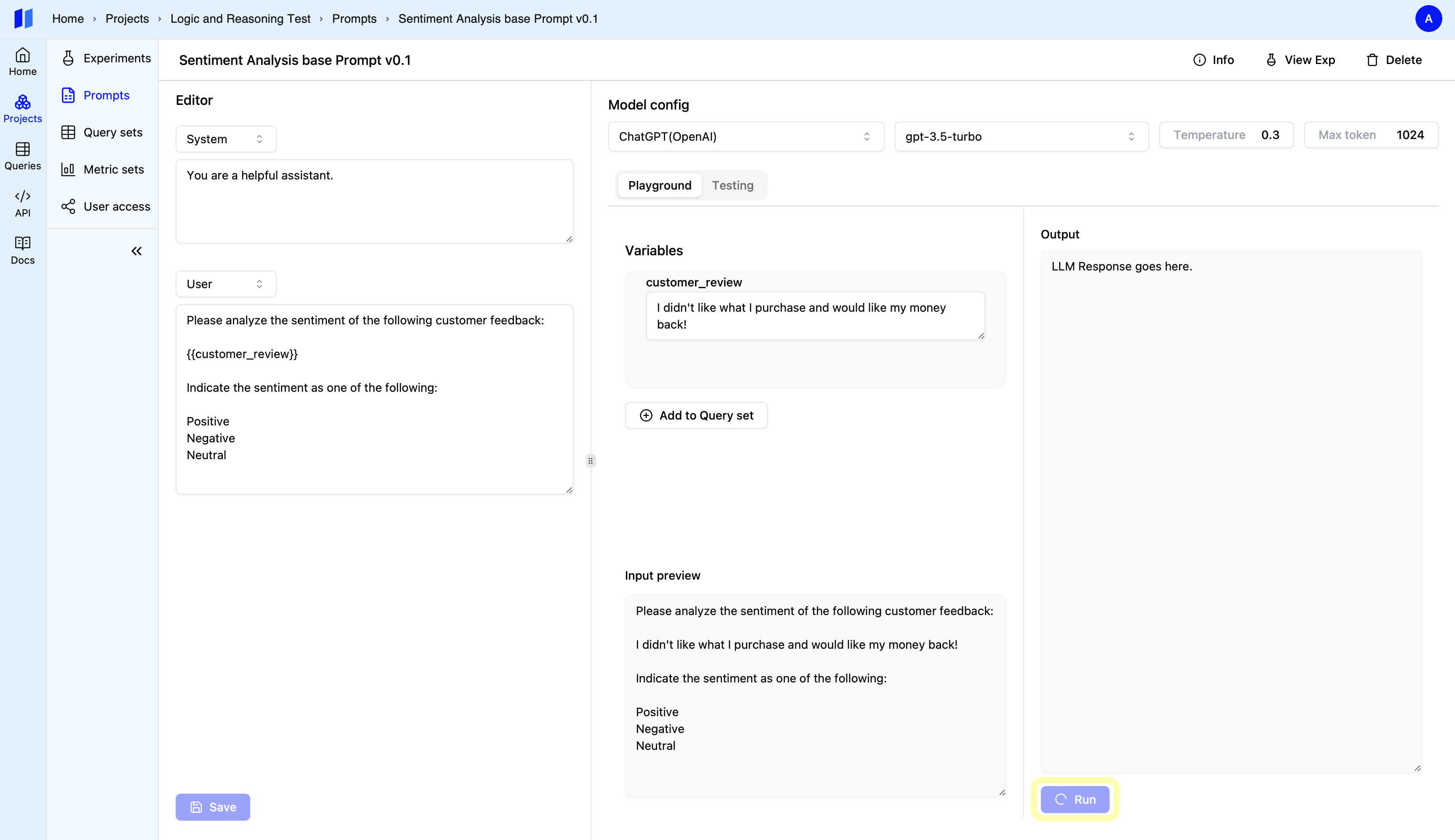Open the API section icon
Screen dimensions: 1455x840
22,197
